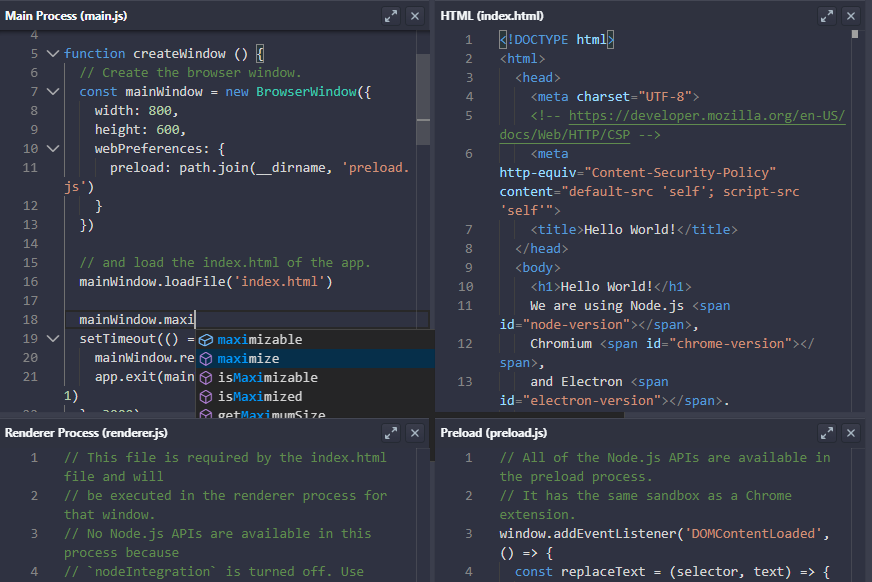
Task: Expand the Main Process panel to fullscreen
Action: pyautogui.click(x=393, y=15)
